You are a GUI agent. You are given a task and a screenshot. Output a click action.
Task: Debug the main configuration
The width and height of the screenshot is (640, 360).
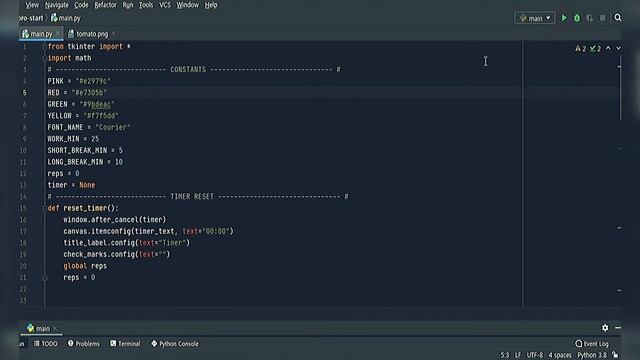tap(577, 18)
